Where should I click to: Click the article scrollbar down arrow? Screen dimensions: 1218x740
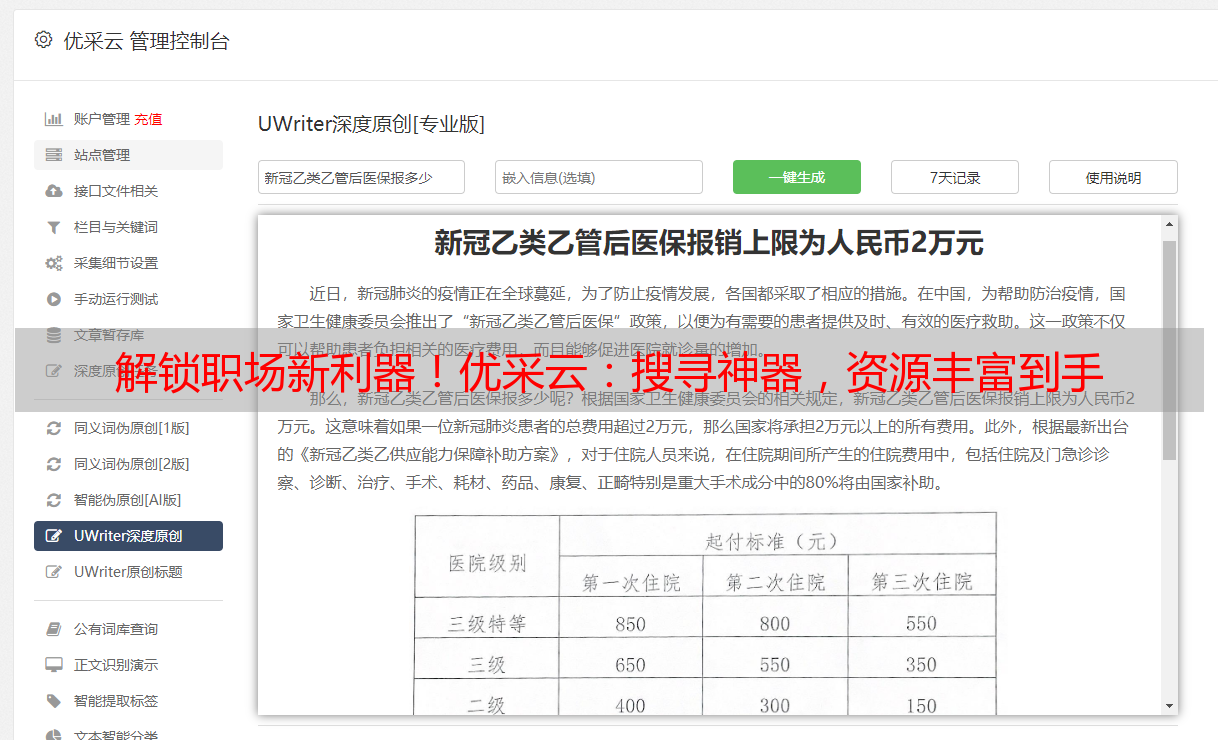[x=1169, y=705]
